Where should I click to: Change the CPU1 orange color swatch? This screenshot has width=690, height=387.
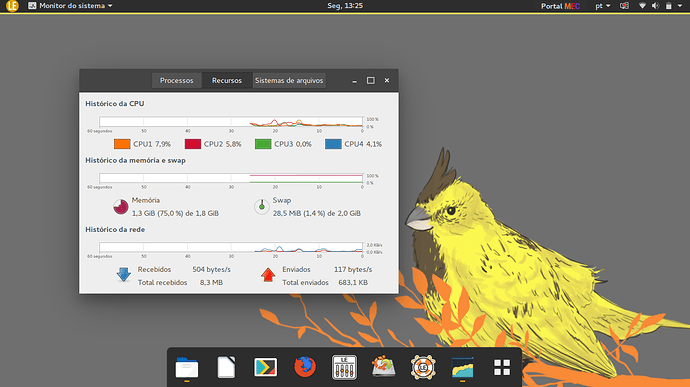tap(122, 144)
